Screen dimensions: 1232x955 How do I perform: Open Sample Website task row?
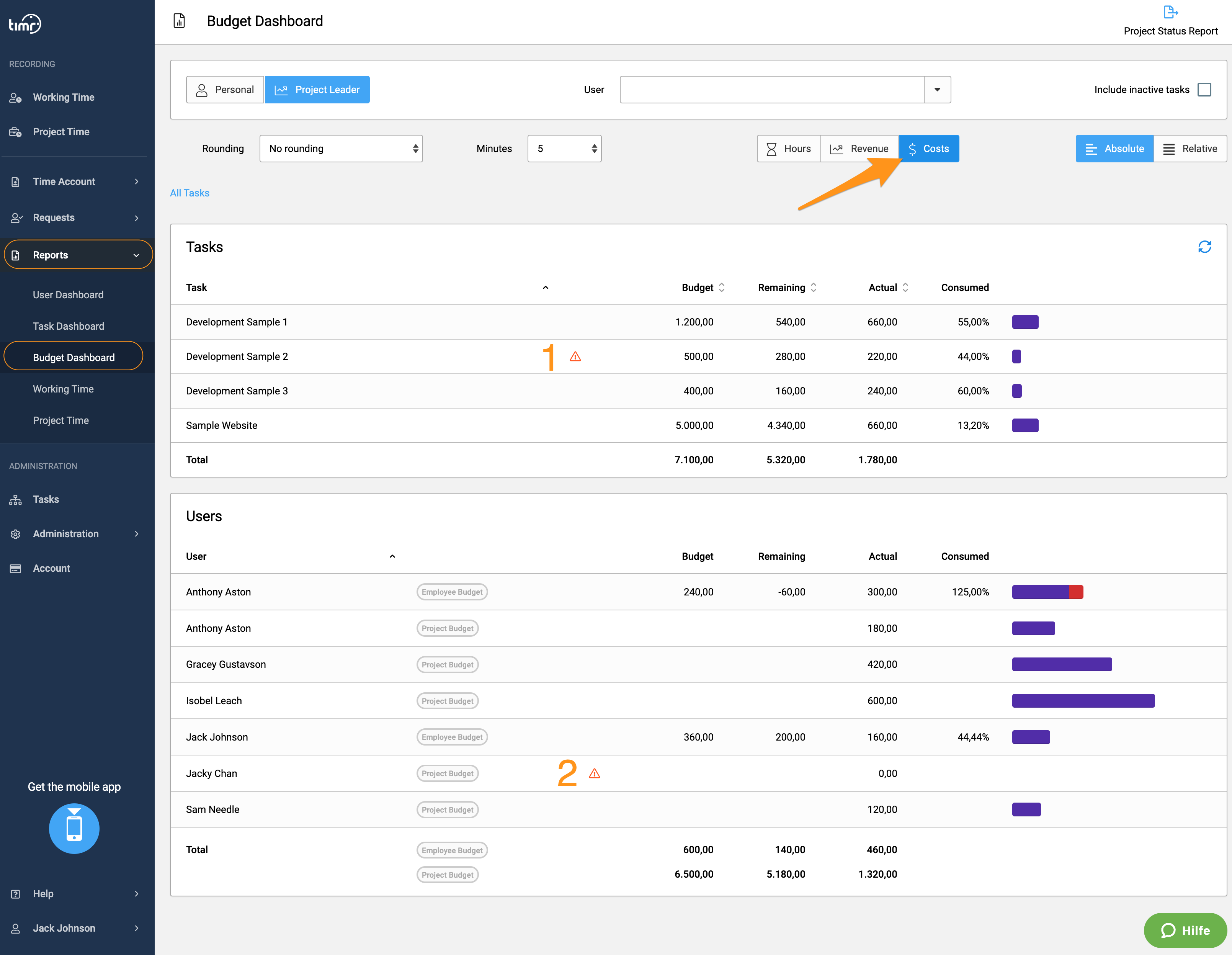click(698, 425)
